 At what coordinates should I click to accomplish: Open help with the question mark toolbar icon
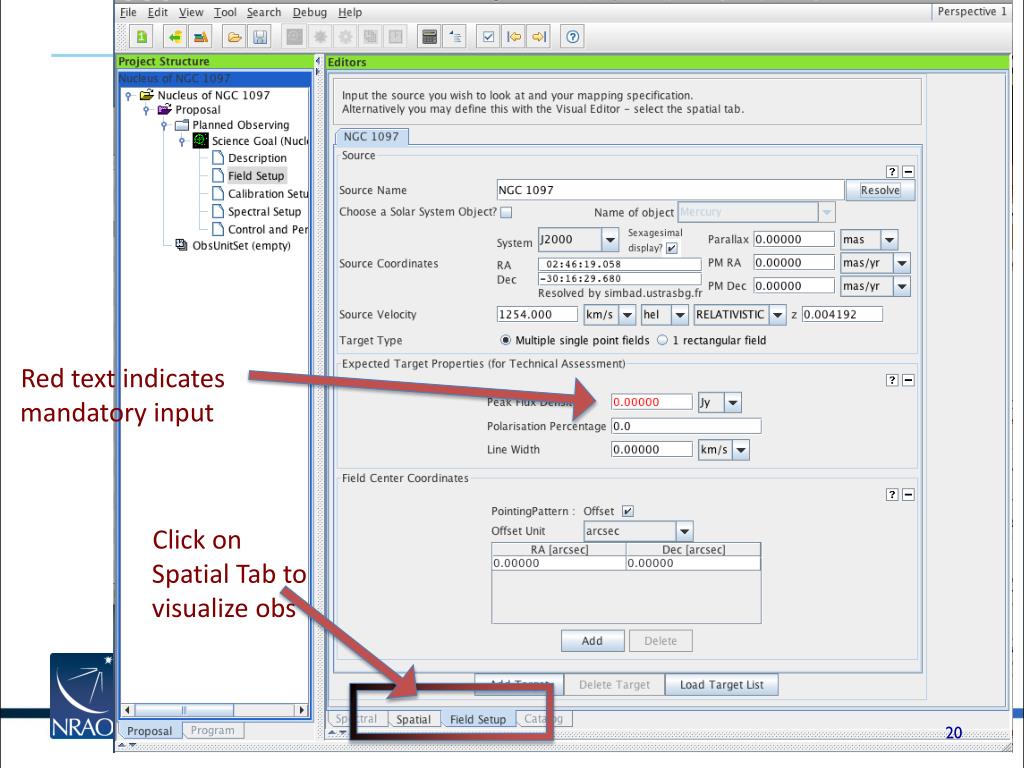[x=572, y=37]
